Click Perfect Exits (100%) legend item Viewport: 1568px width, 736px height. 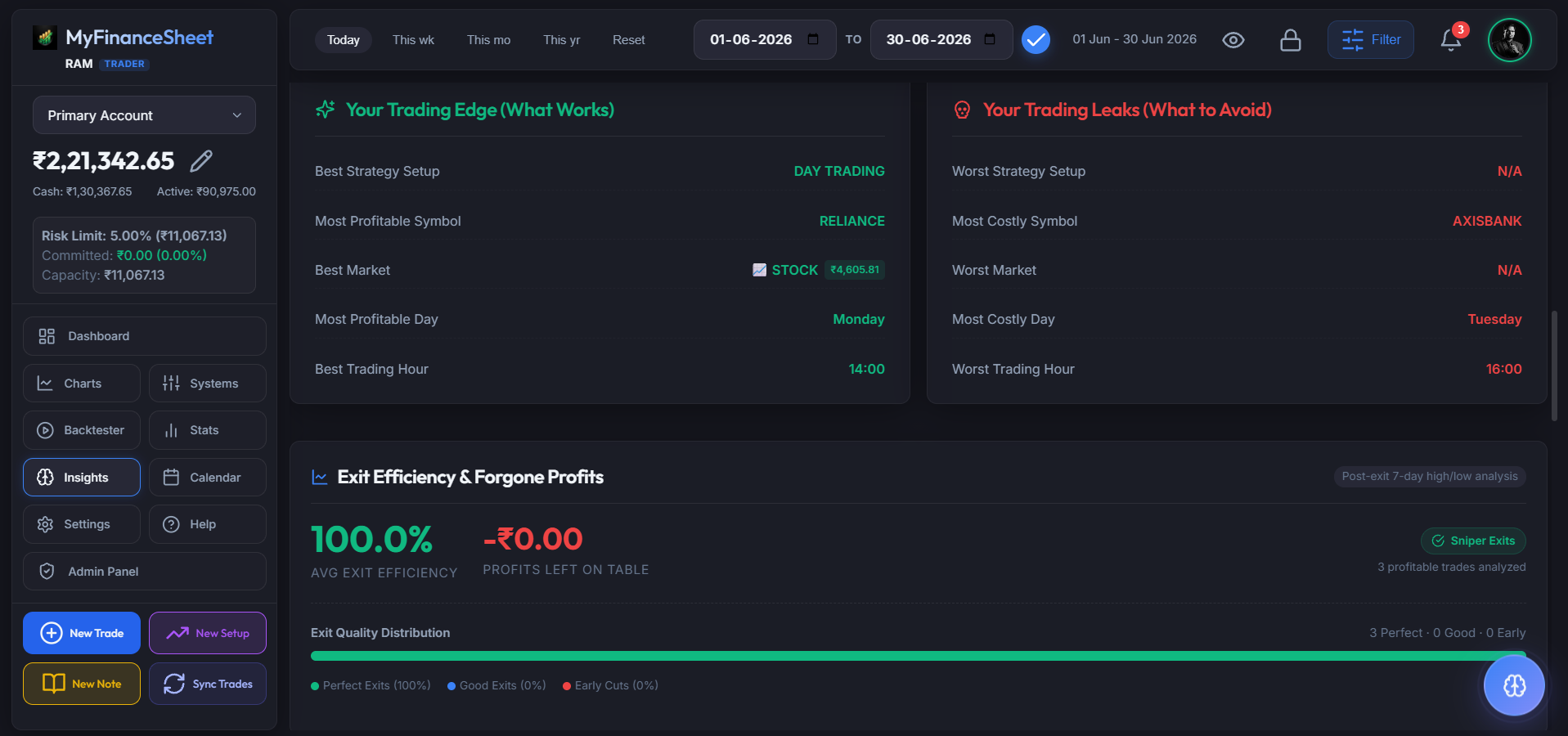371,685
